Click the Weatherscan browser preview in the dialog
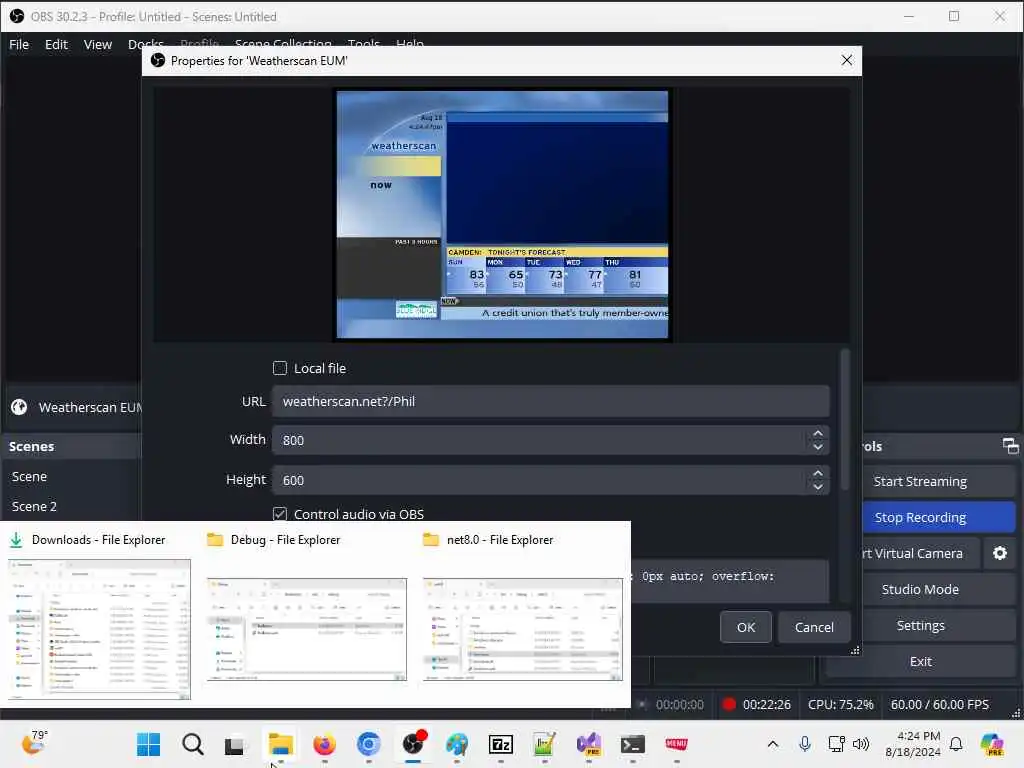This screenshot has width=1024, height=768. click(x=502, y=214)
